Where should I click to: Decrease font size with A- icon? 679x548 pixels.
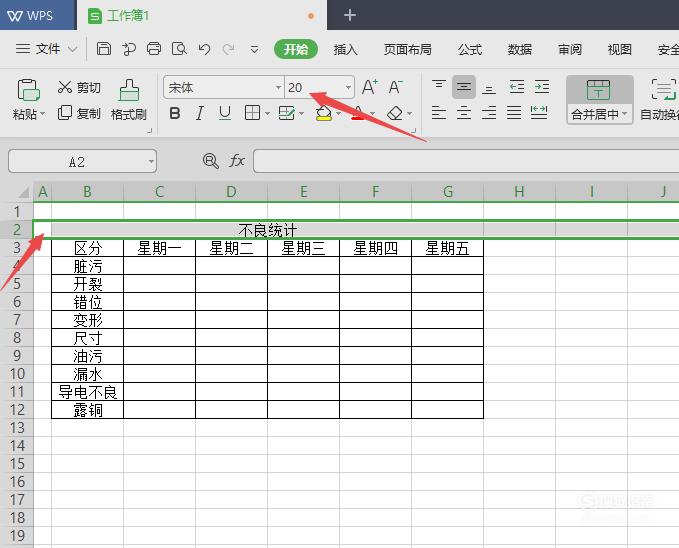395,87
